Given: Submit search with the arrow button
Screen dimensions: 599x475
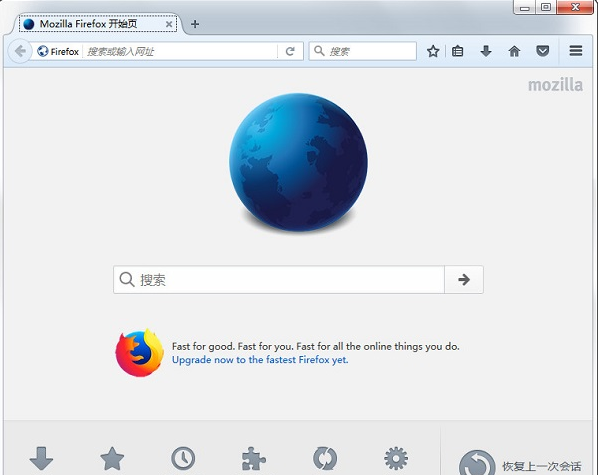Looking at the screenshot, I should coord(464,280).
